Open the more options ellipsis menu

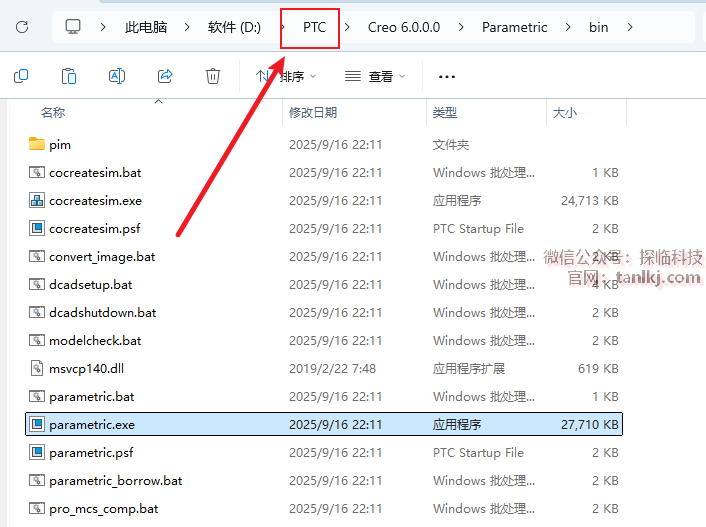pyautogui.click(x=447, y=76)
